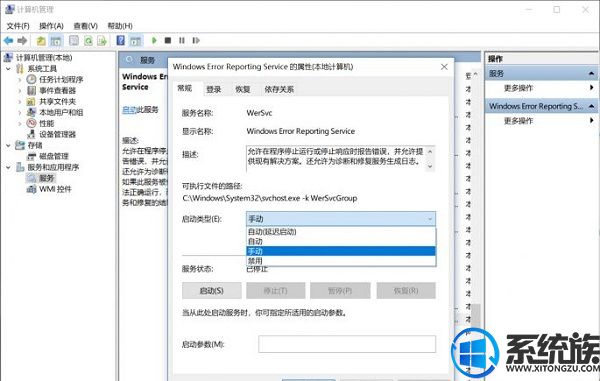
Task: Open 设备管理器 from the console tree
Action: 57,134
